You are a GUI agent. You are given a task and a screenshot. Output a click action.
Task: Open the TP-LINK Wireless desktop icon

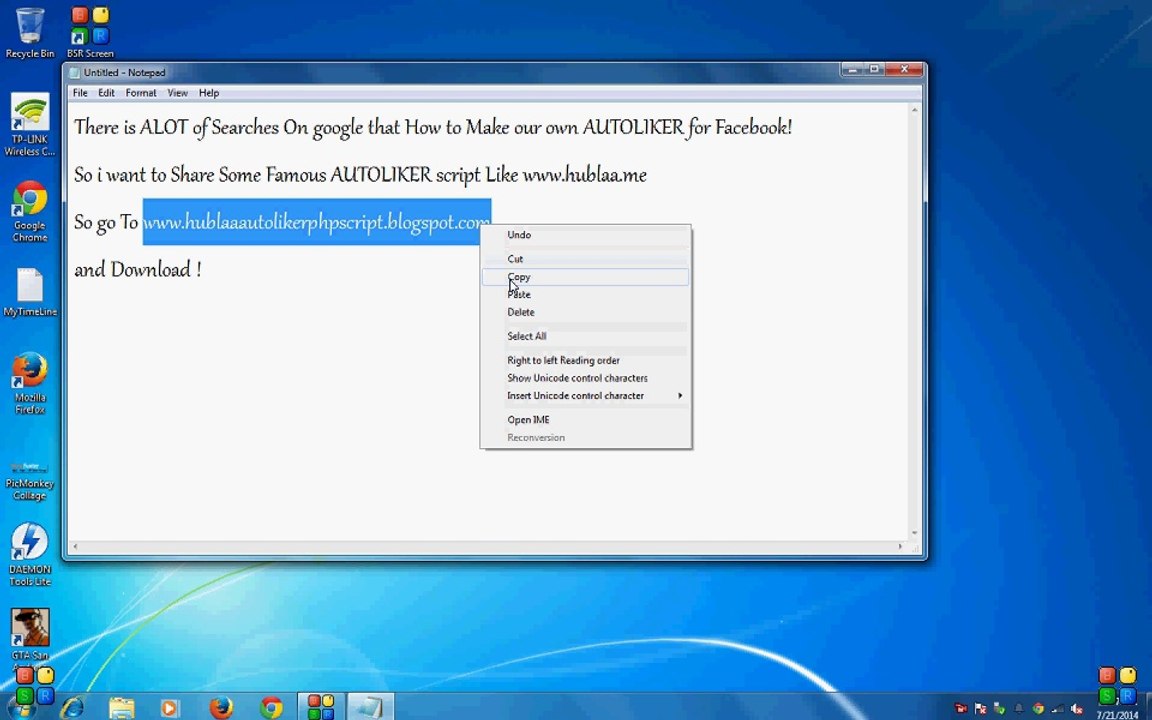point(29,125)
